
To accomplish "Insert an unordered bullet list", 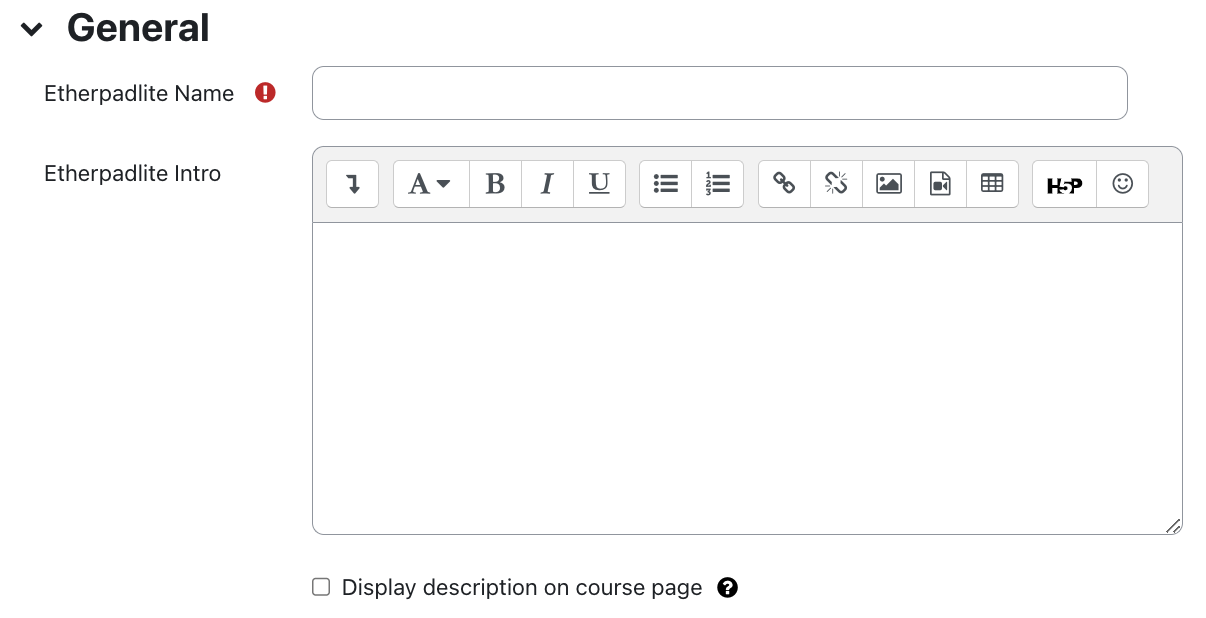I will (665, 184).
